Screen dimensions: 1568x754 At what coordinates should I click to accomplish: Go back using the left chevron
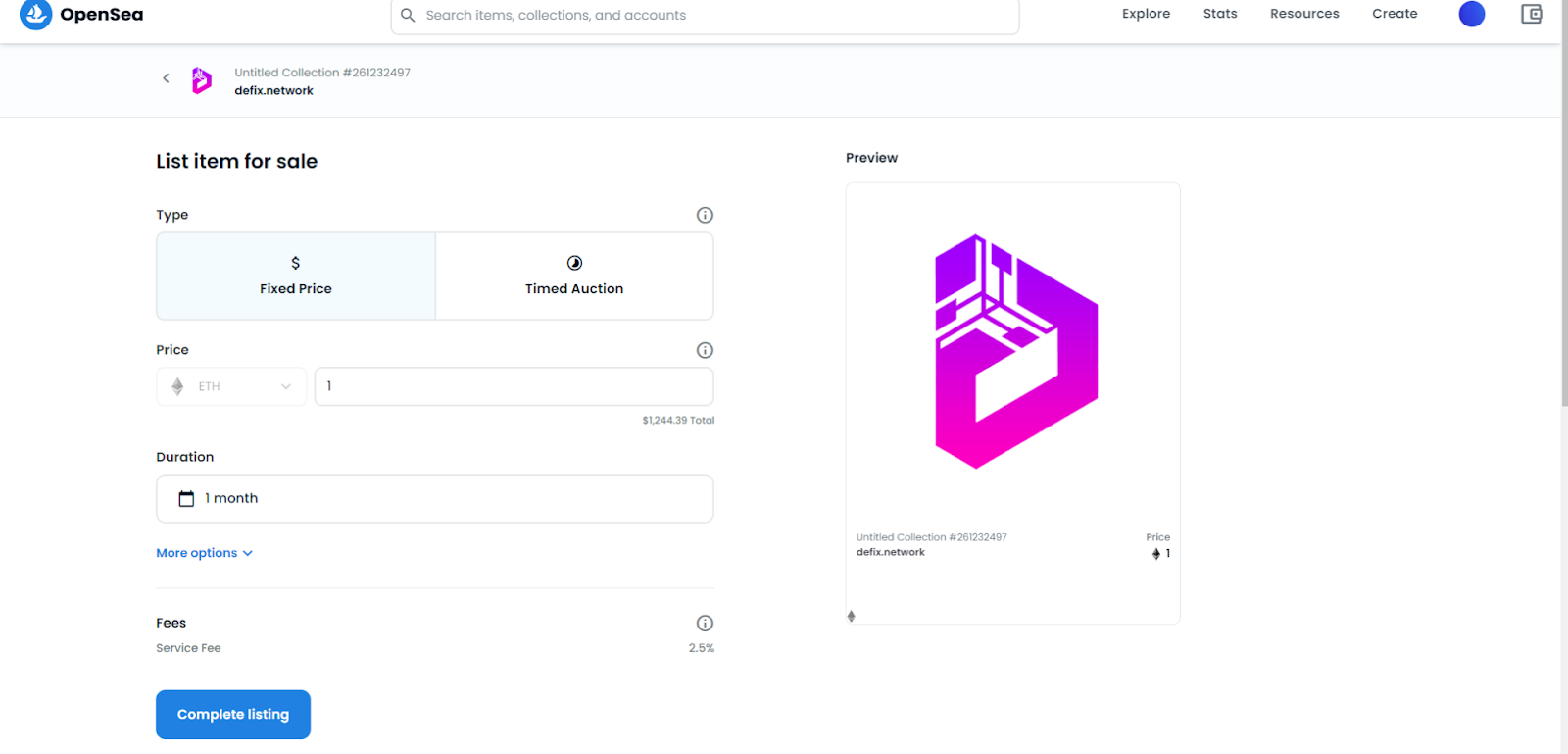click(x=166, y=78)
